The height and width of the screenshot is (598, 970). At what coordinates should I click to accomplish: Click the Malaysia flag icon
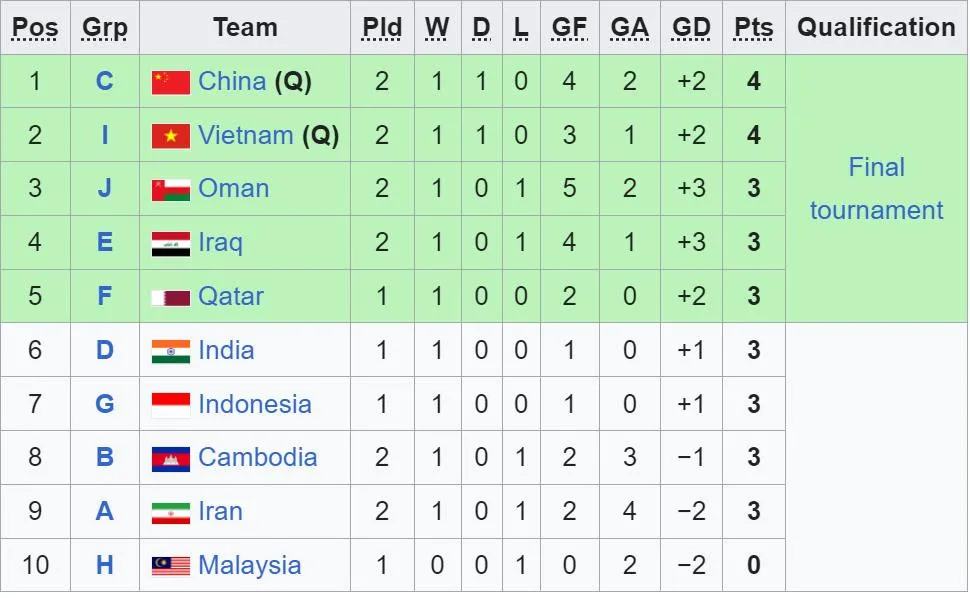pos(170,566)
